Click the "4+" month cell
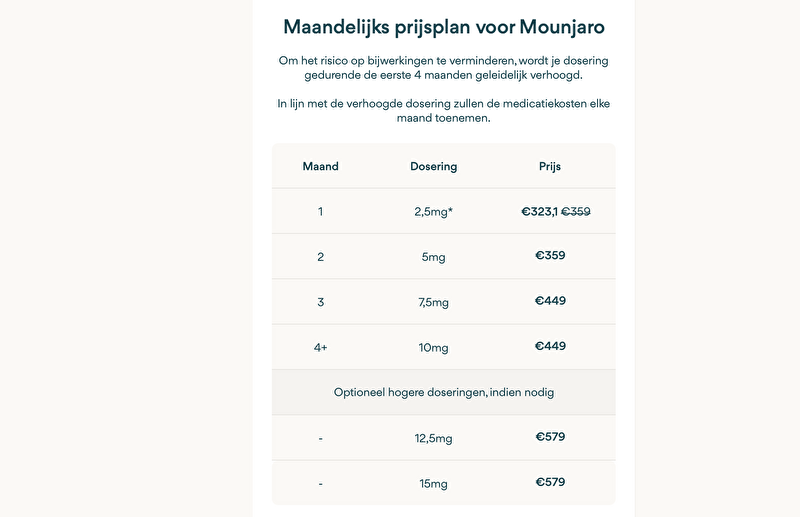This screenshot has height=517, width=800. click(x=320, y=347)
